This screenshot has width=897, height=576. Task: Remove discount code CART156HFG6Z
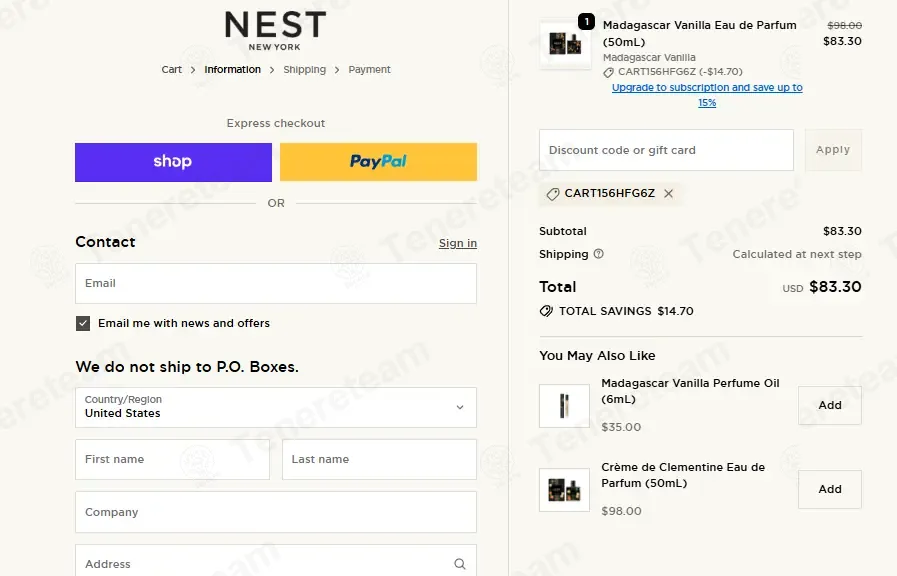coord(668,194)
